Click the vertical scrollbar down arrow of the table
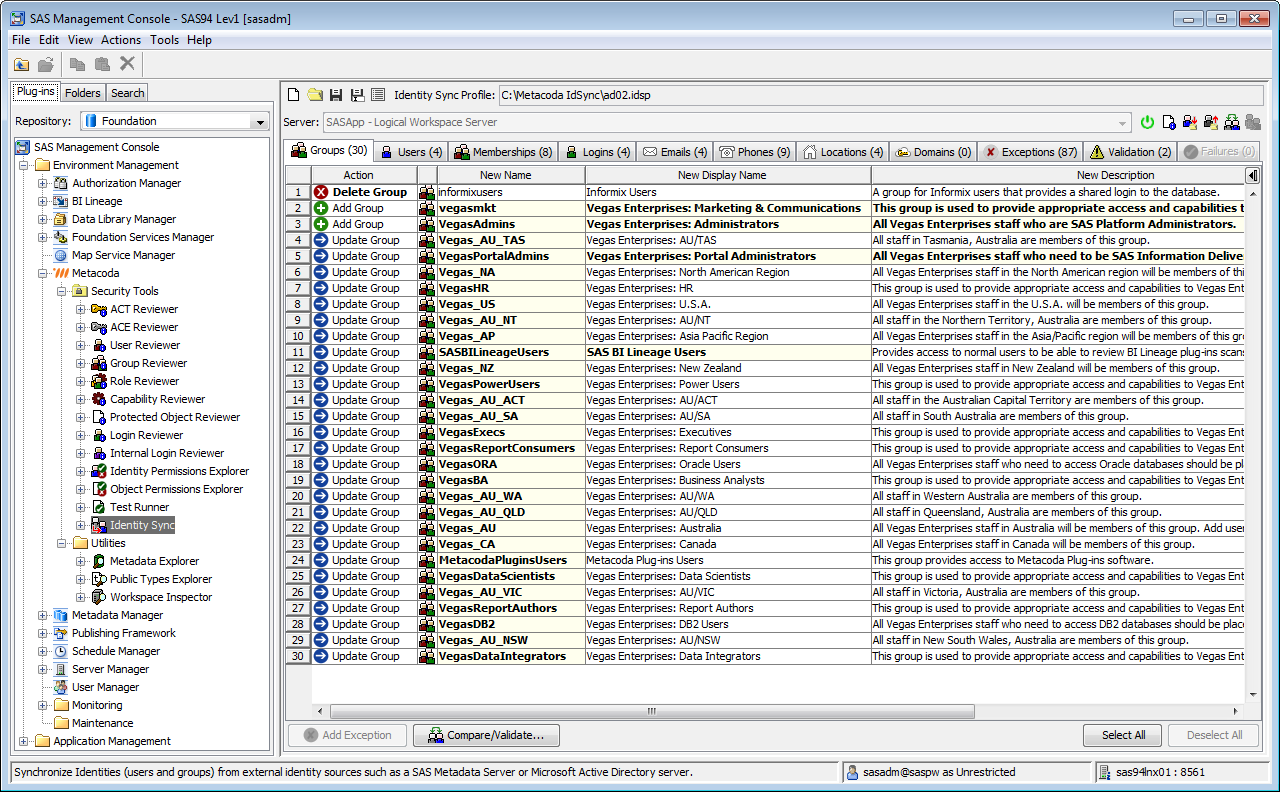The image size is (1280, 792). (1252, 695)
